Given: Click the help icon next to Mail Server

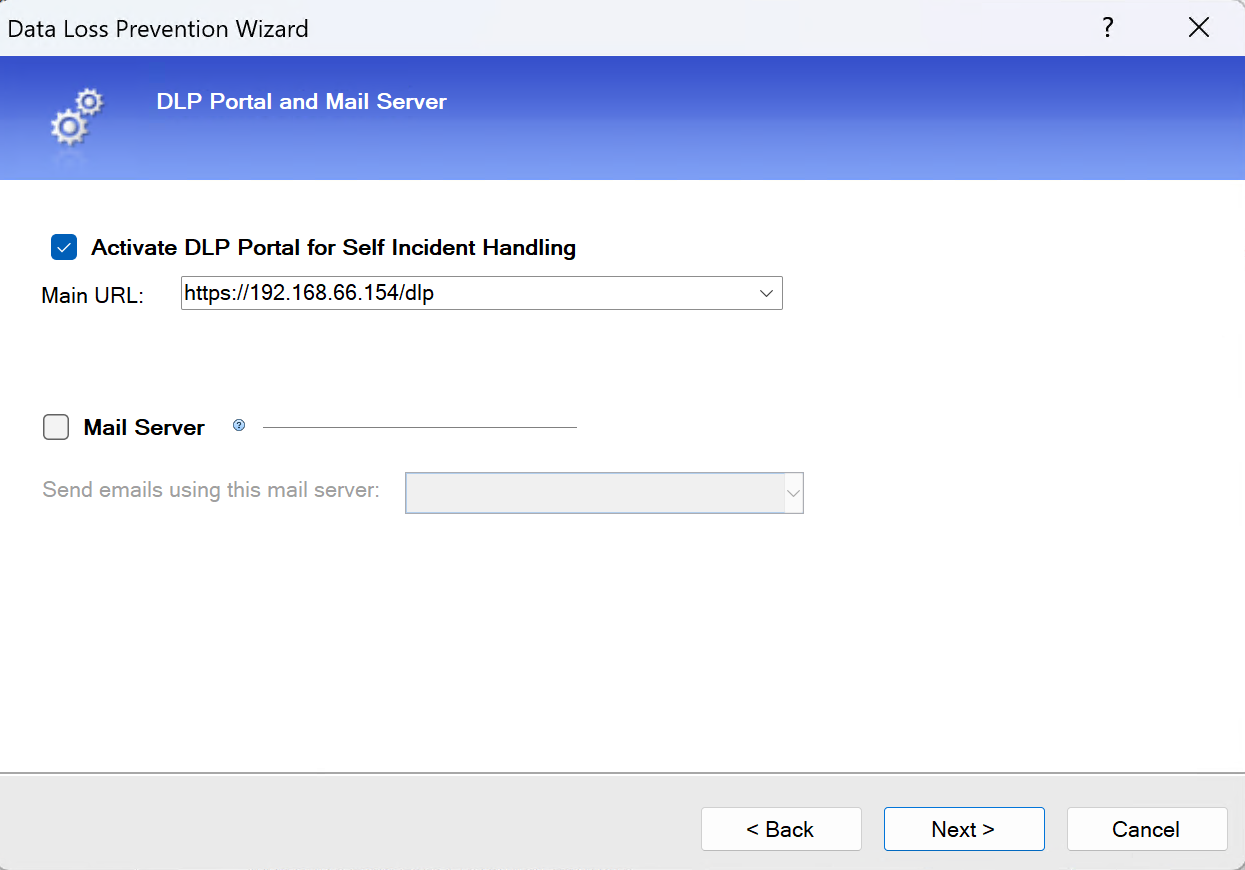Looking at the screenshot, I should click(238, 425).
